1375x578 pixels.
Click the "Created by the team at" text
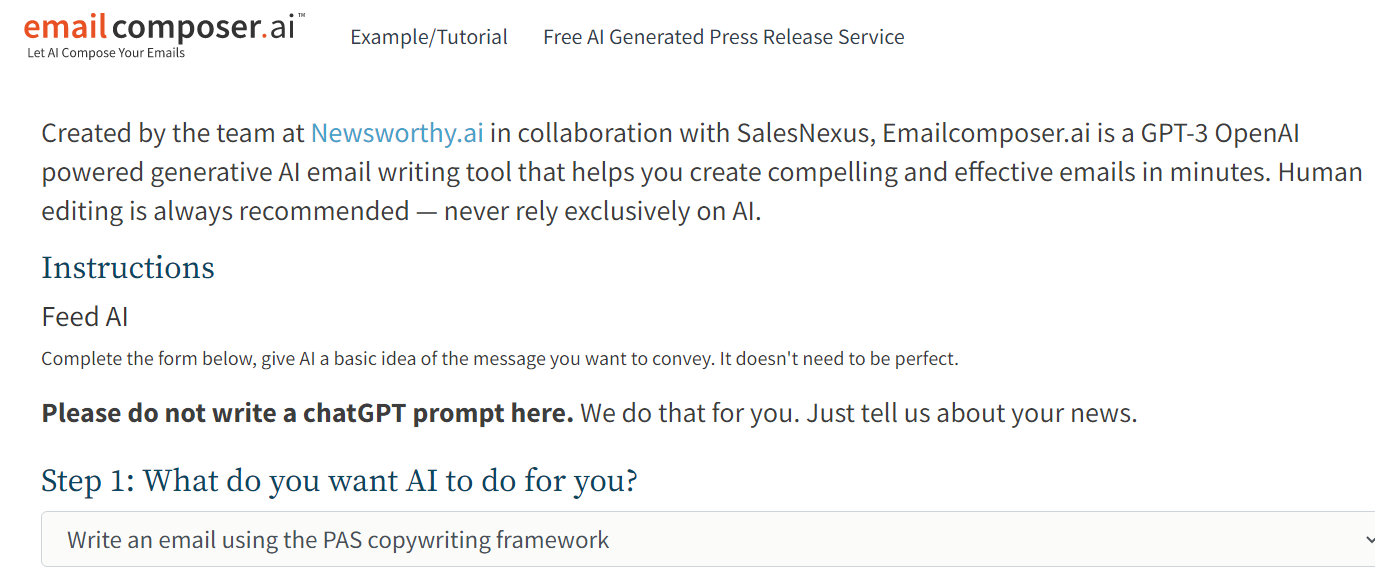(x=173, y=133)
